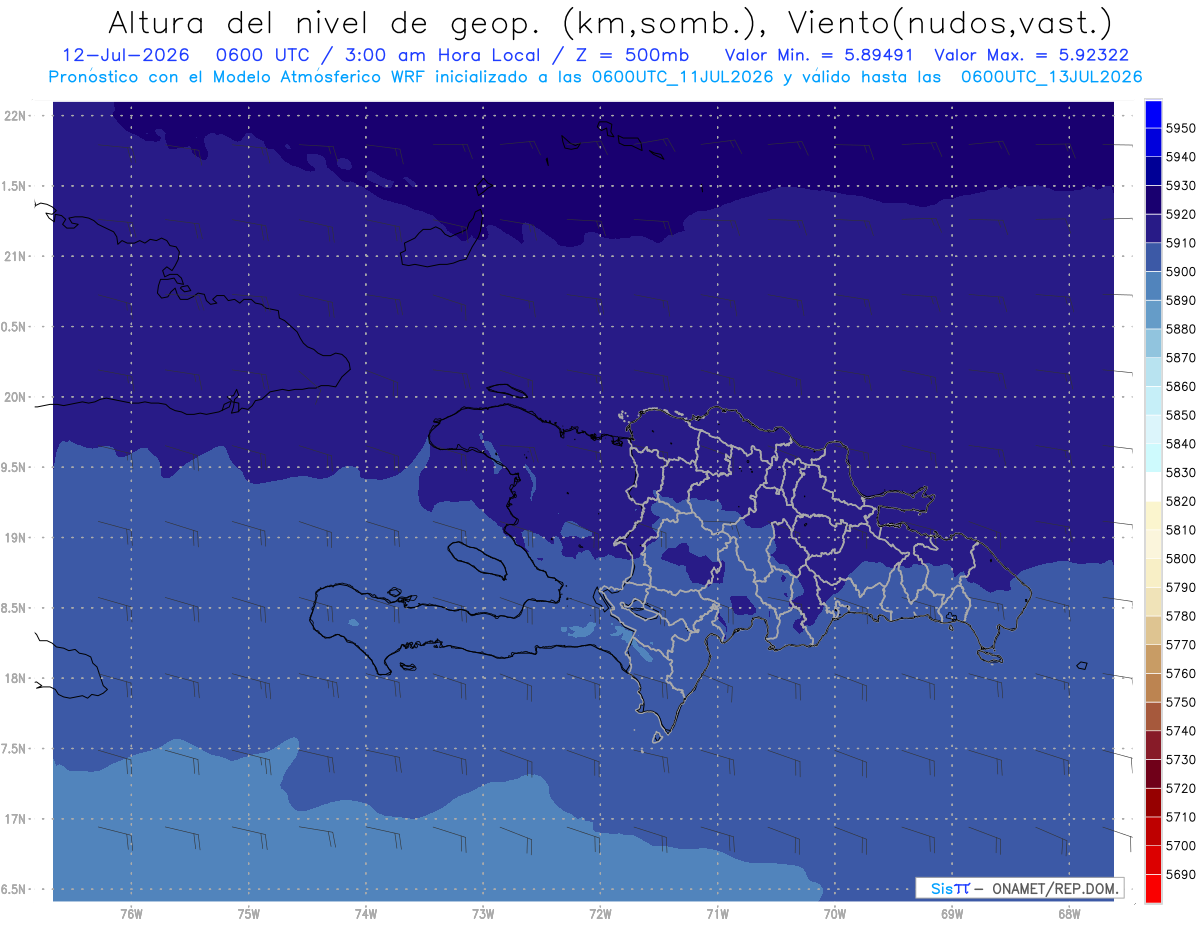1200x927 pixels.
Task: Click the legend swatch between 5770 and 5780
Action: pyautogui.click(x=1153, y=630)
